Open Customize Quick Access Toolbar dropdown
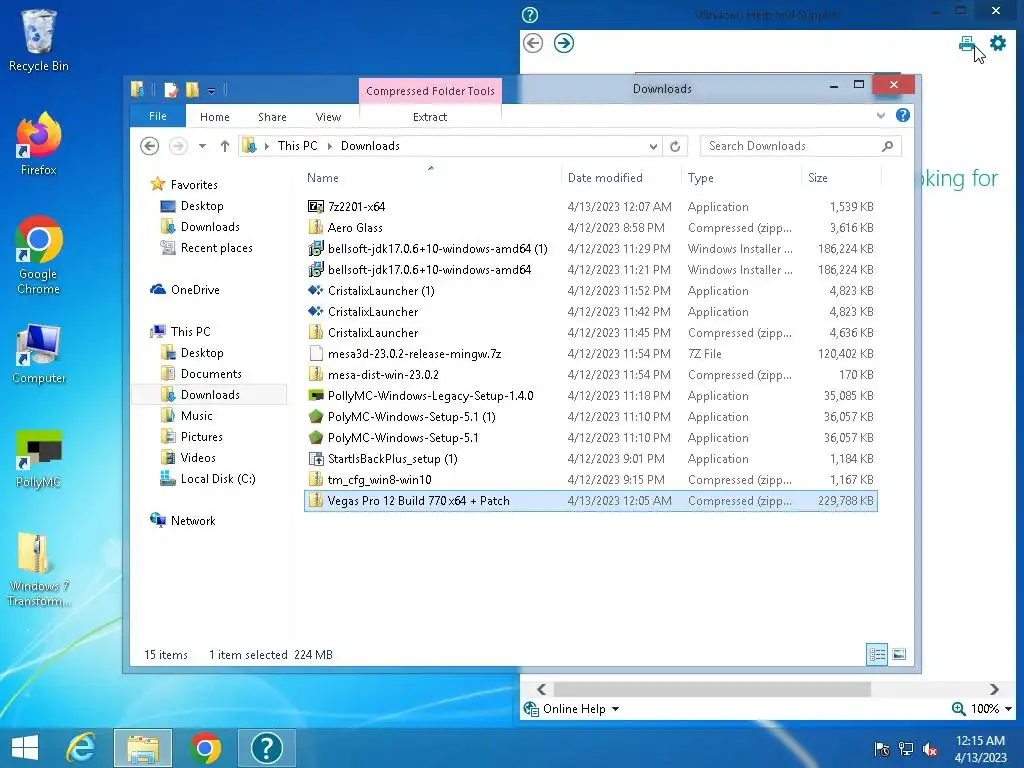The image size is (1024, 768). point(212,91)
